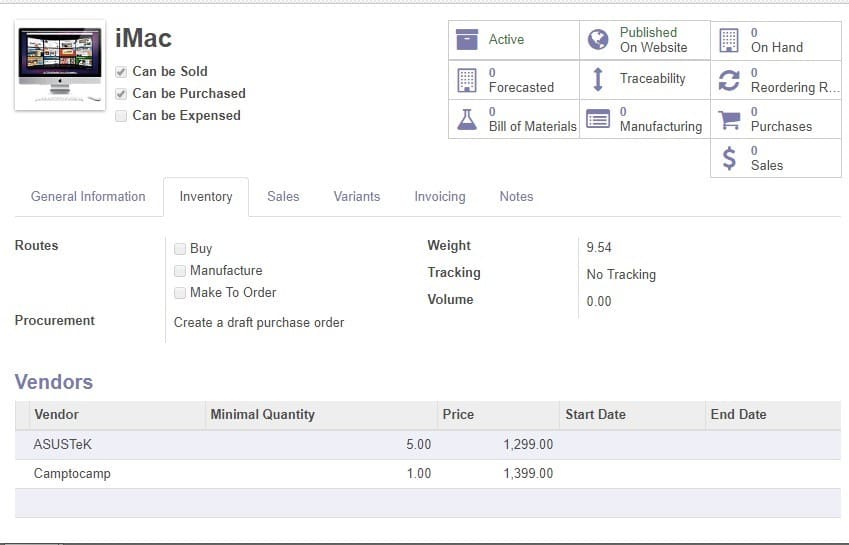Click the Published On Website globe icon
Viewport: 849px width, 545px height.
598,40
